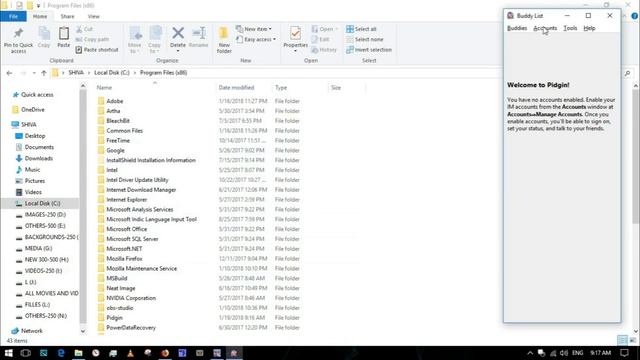Sort by Date modified column header
The image size is (640, 360).
(x=236, y=87)
